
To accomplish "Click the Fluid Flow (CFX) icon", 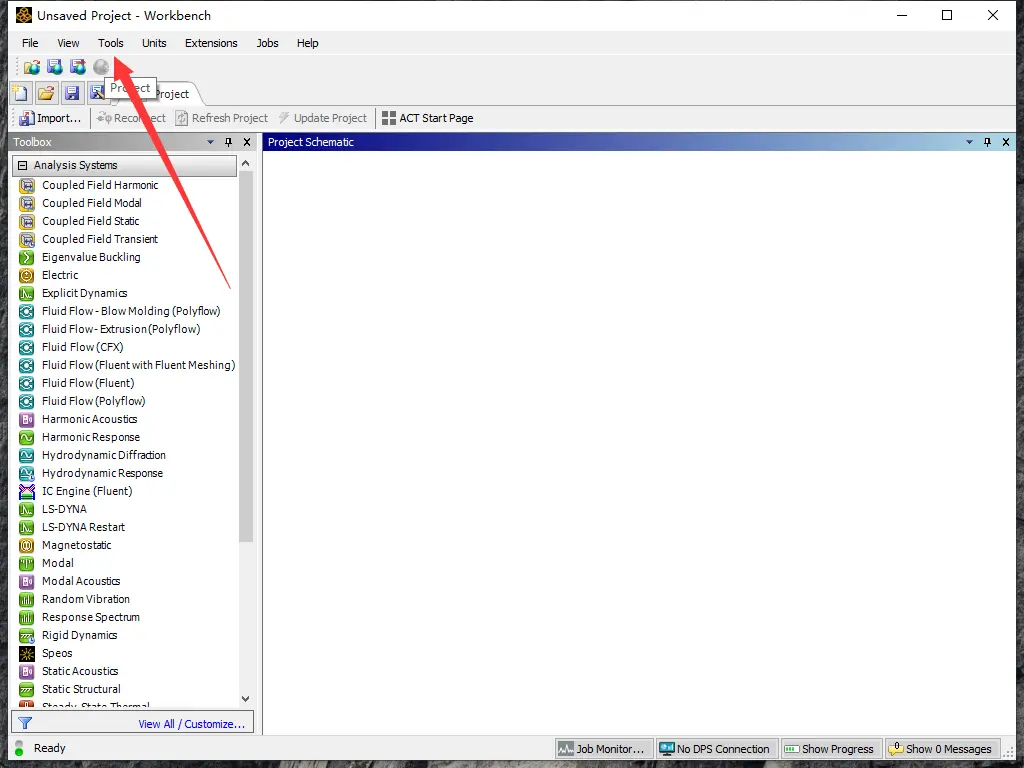I will [27, 347].
